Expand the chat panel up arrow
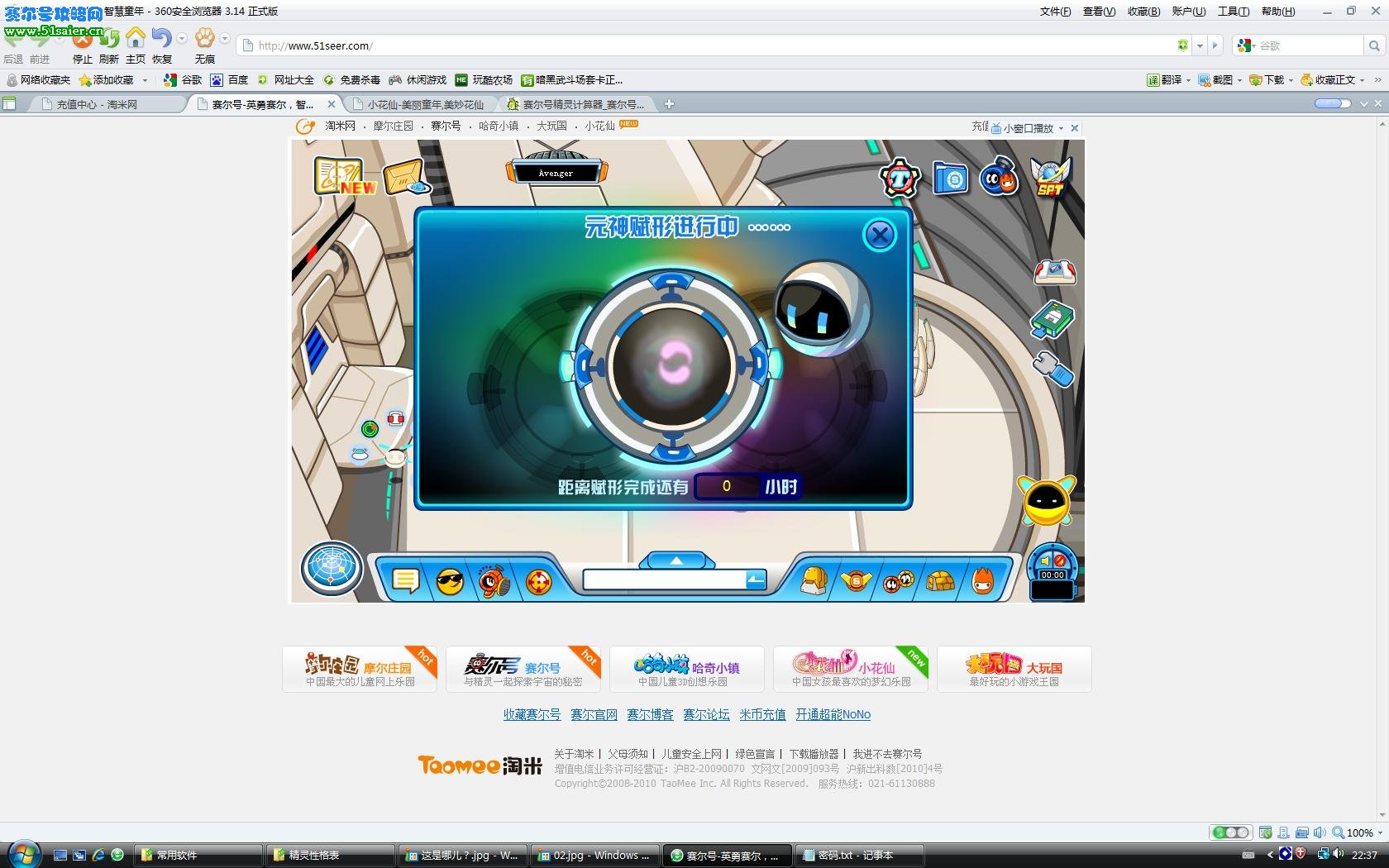The height and width of the screenshot is (868, 1389). click(x=676, y=561)
